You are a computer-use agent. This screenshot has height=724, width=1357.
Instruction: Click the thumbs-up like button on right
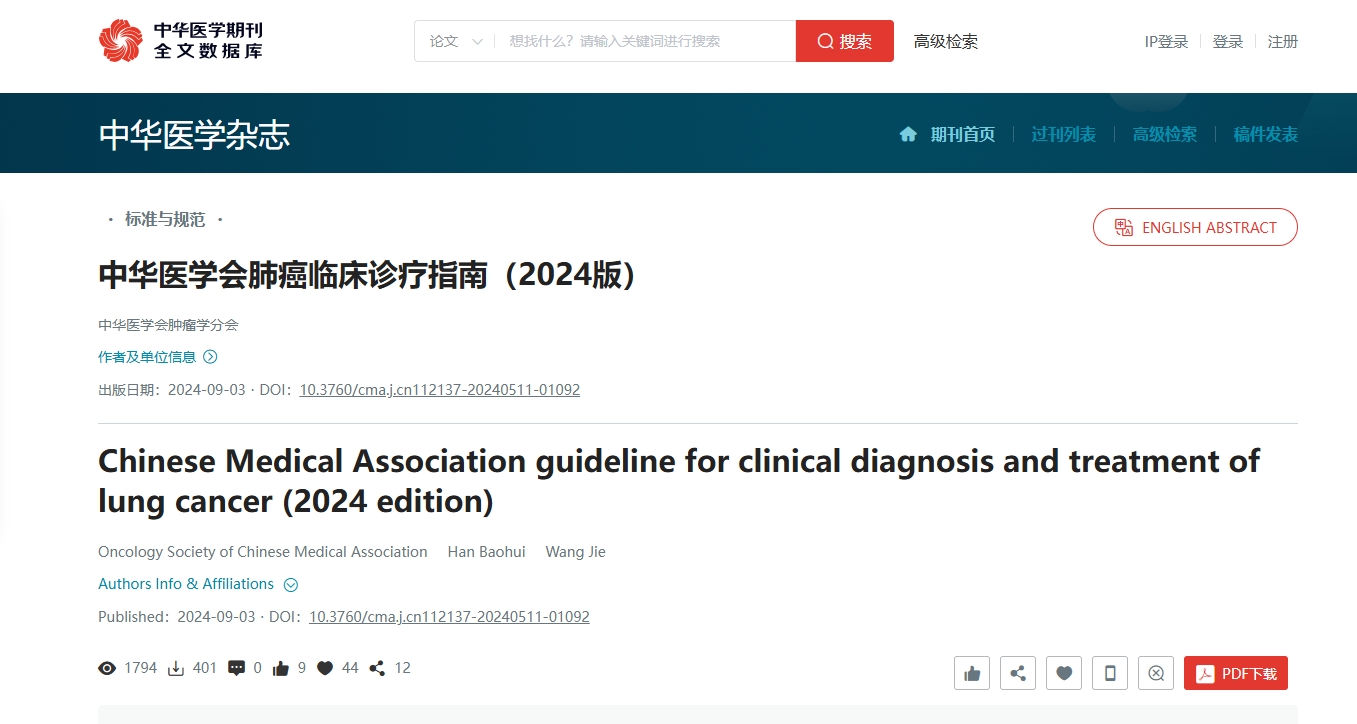972,673
